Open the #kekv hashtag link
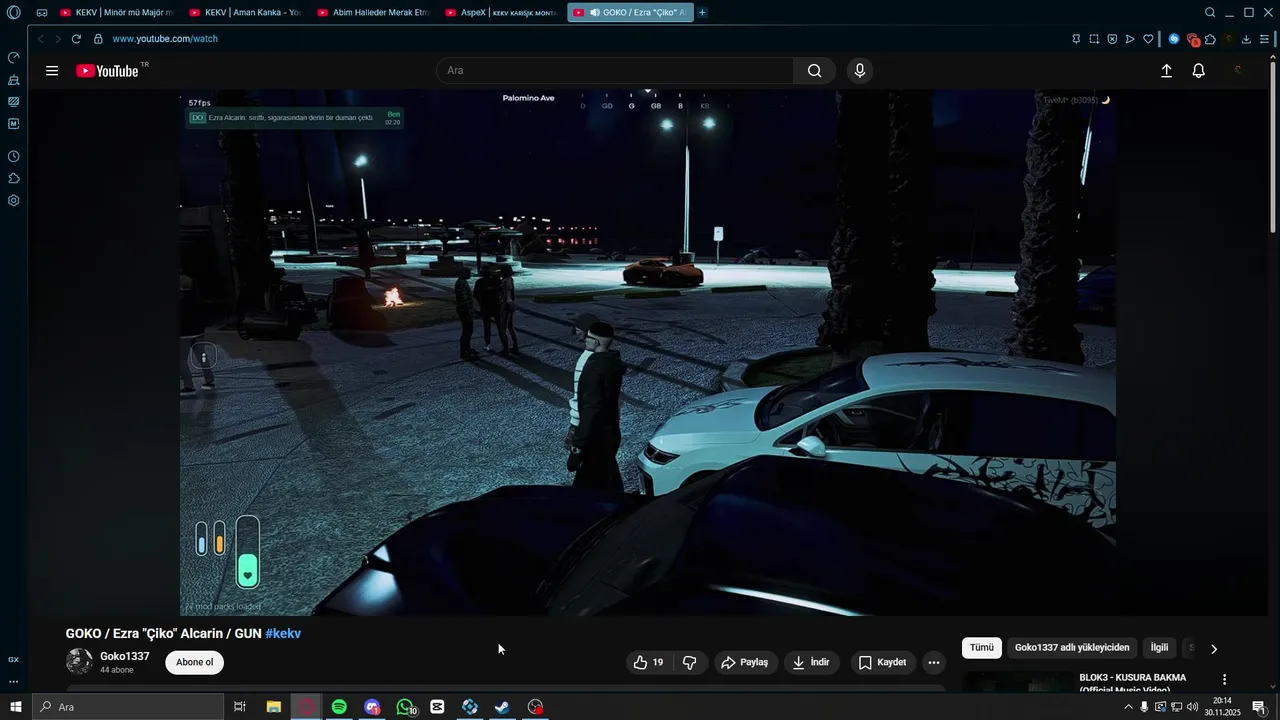This screenshot has height=720, width=1280. 283,634
